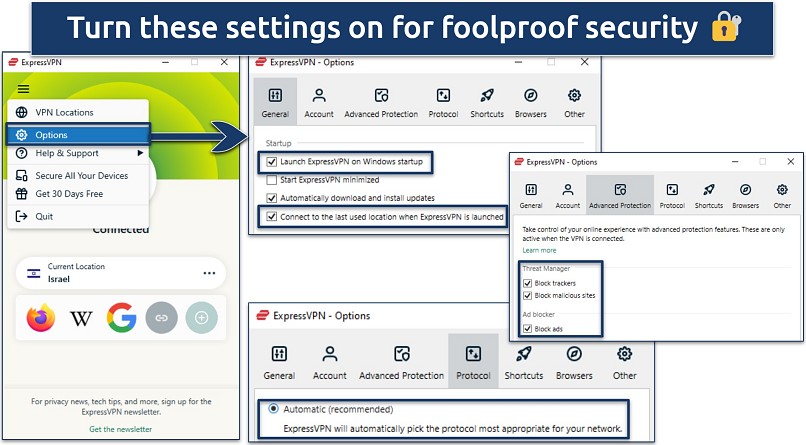806x445 pixels.
Task: Open Help & Support menu entry
Action: [x=78, y=153]
